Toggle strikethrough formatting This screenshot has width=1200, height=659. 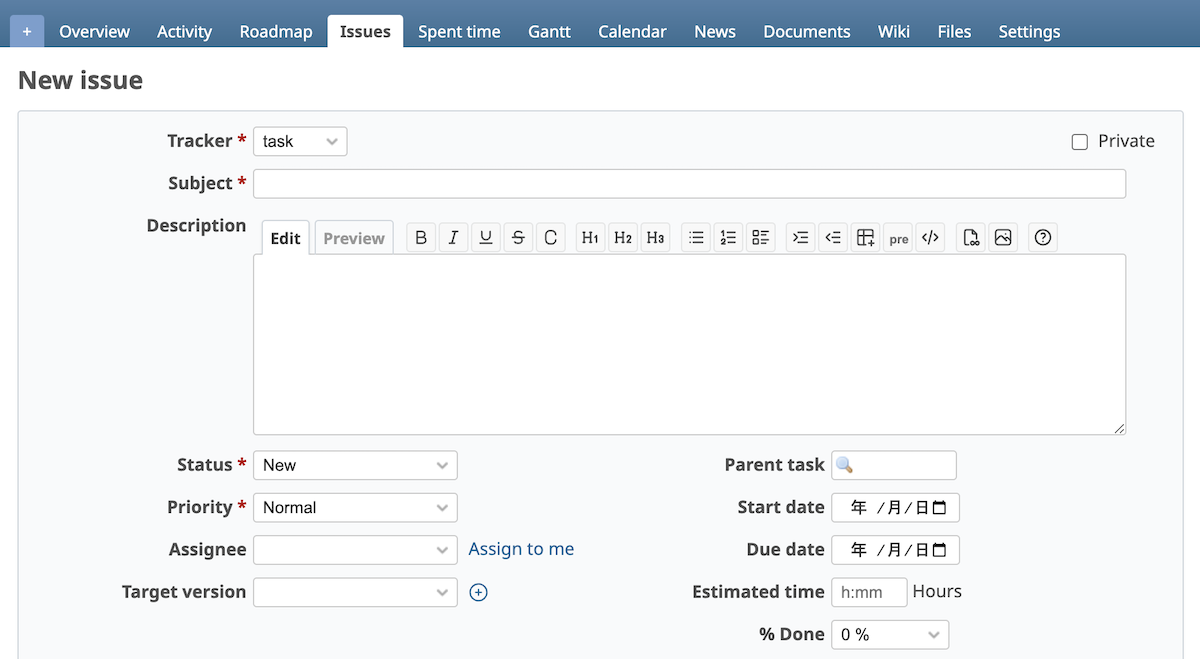[518, 237]
